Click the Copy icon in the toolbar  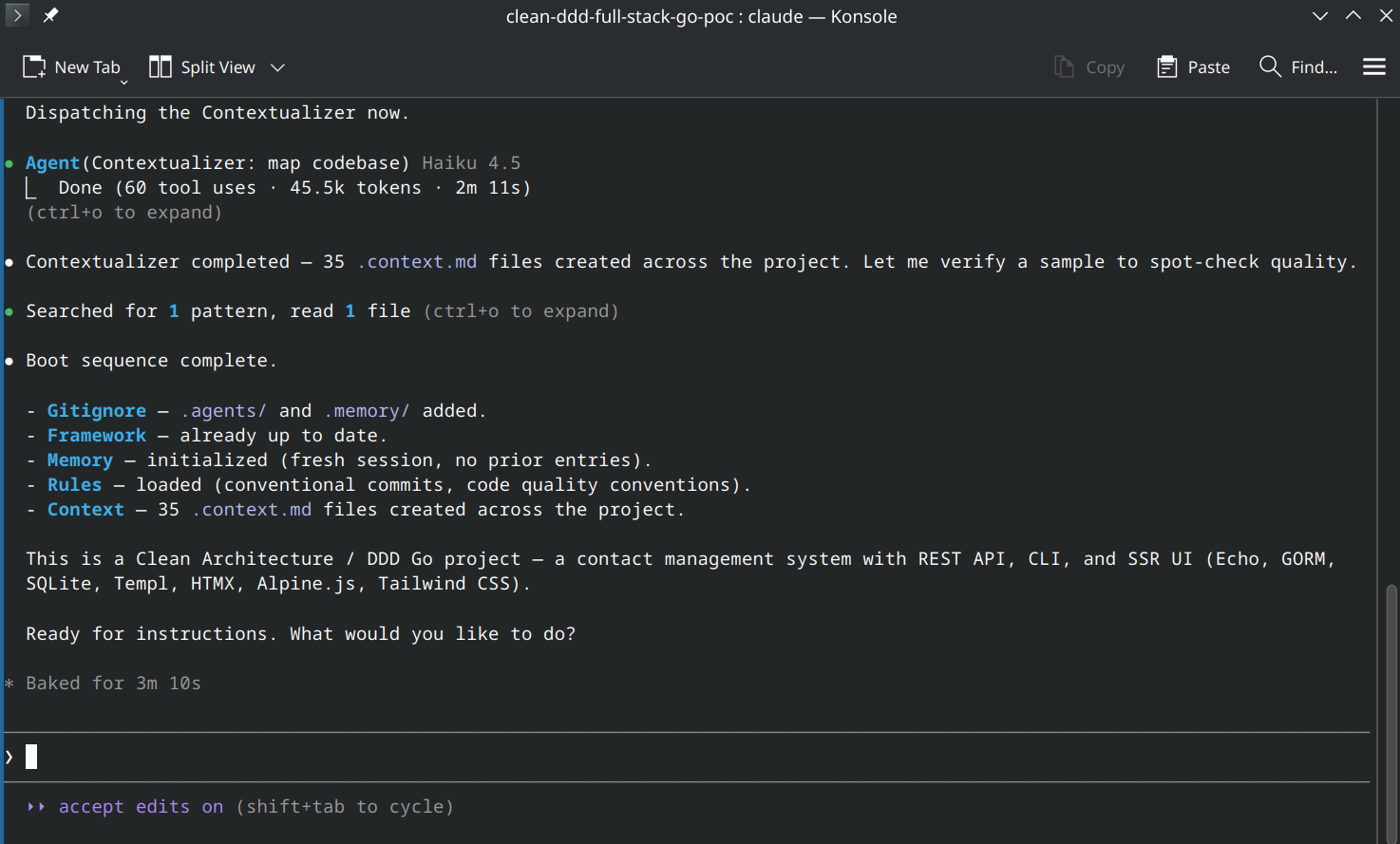pos(1088,66)
